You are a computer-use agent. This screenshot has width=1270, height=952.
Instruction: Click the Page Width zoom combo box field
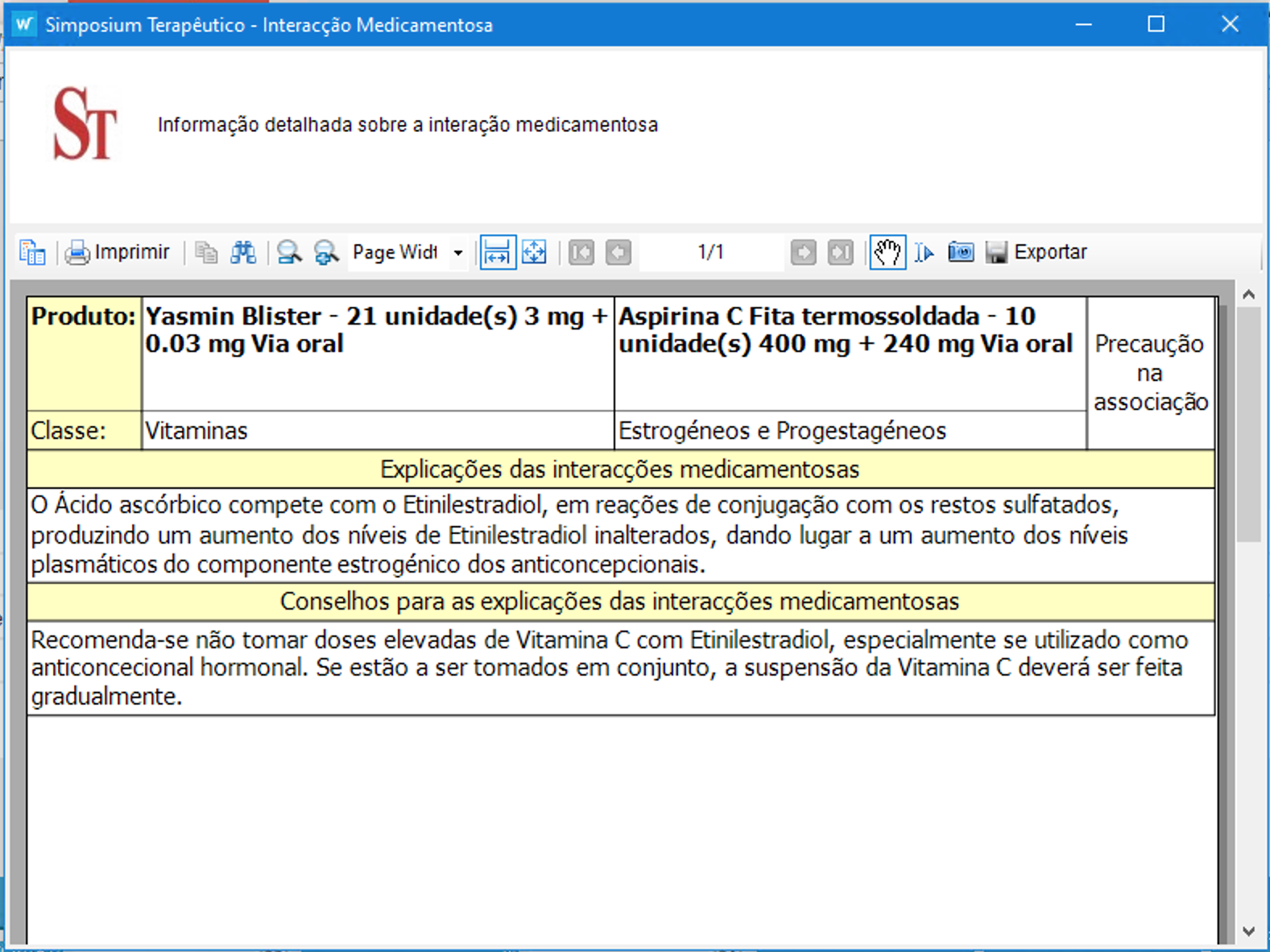coord(395,253)
